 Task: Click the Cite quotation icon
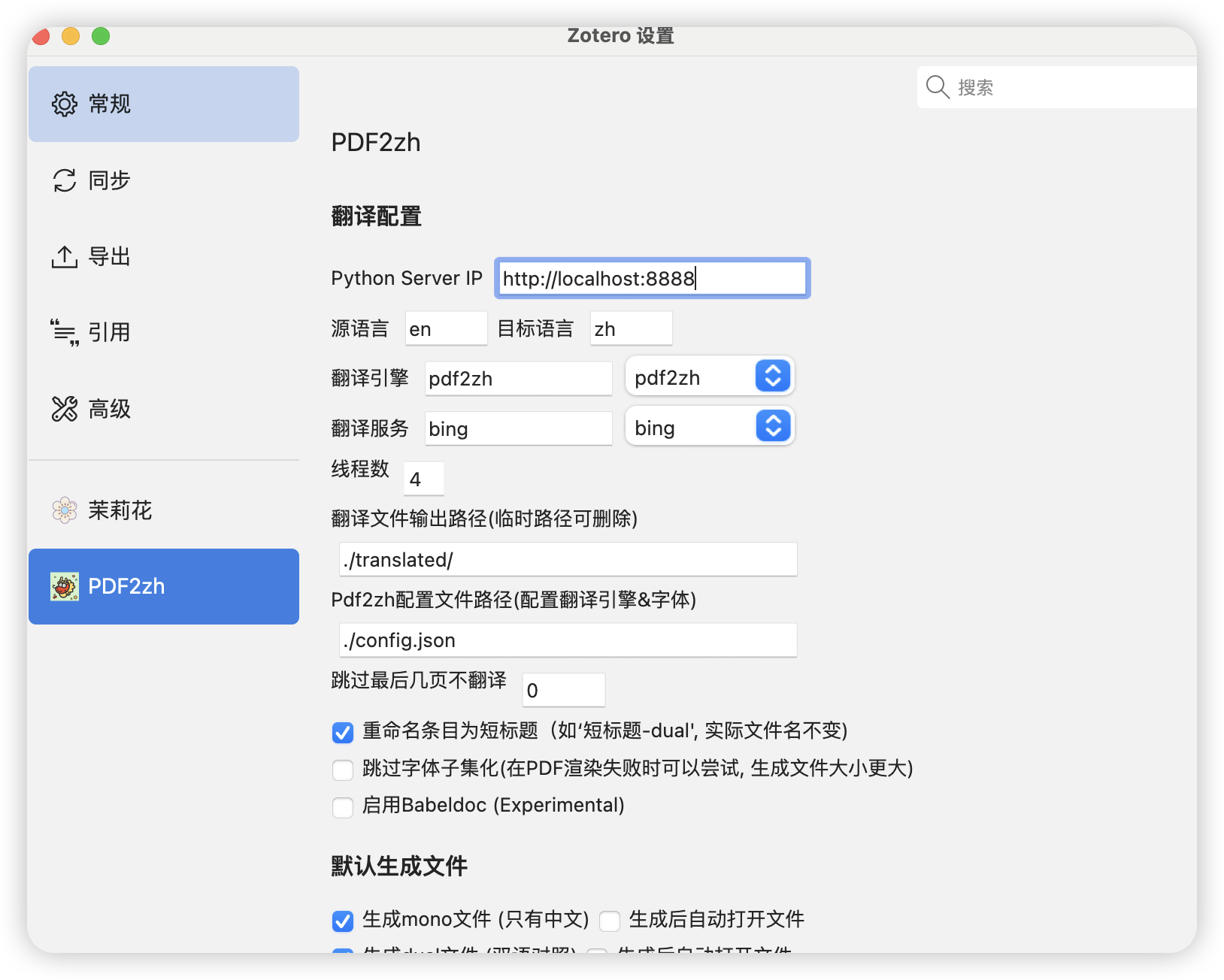[65, 332]
